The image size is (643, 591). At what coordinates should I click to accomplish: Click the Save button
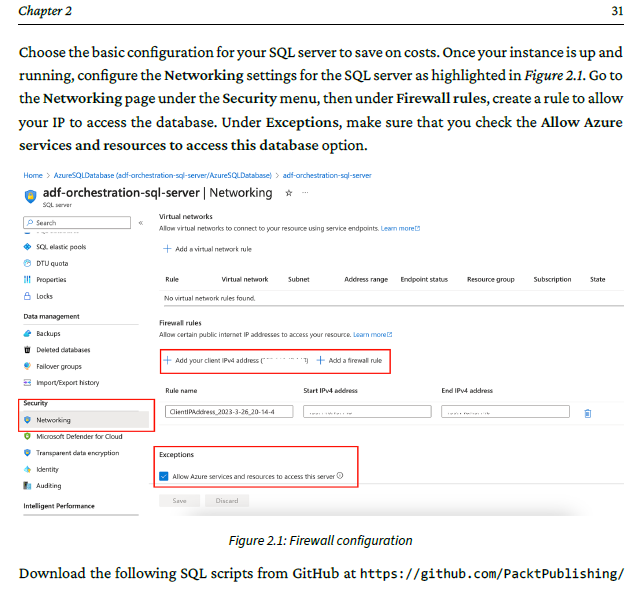click(x=179, y=500)
